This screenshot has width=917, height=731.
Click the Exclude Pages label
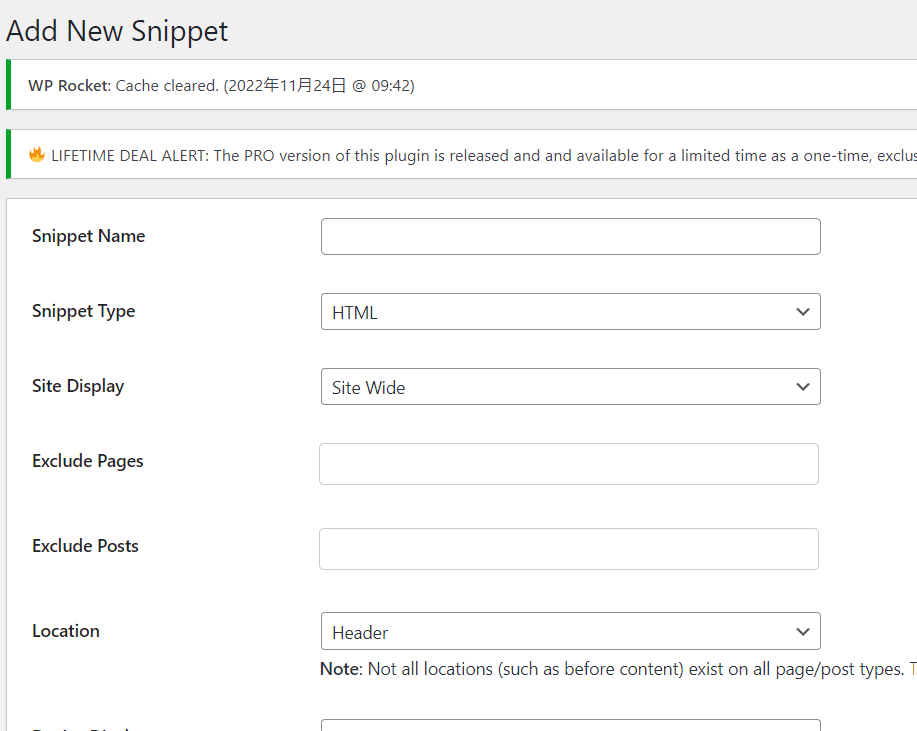point(88,461)
